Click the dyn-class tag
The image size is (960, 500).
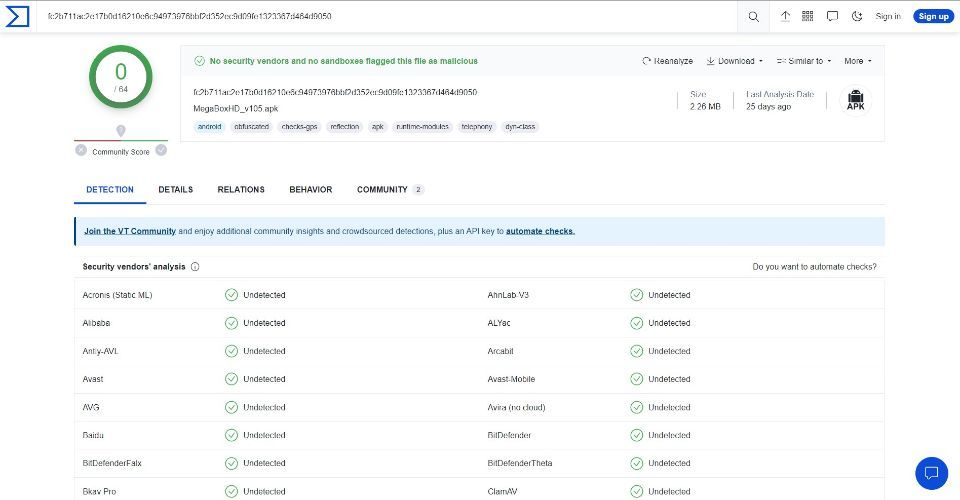pos(520,127)
